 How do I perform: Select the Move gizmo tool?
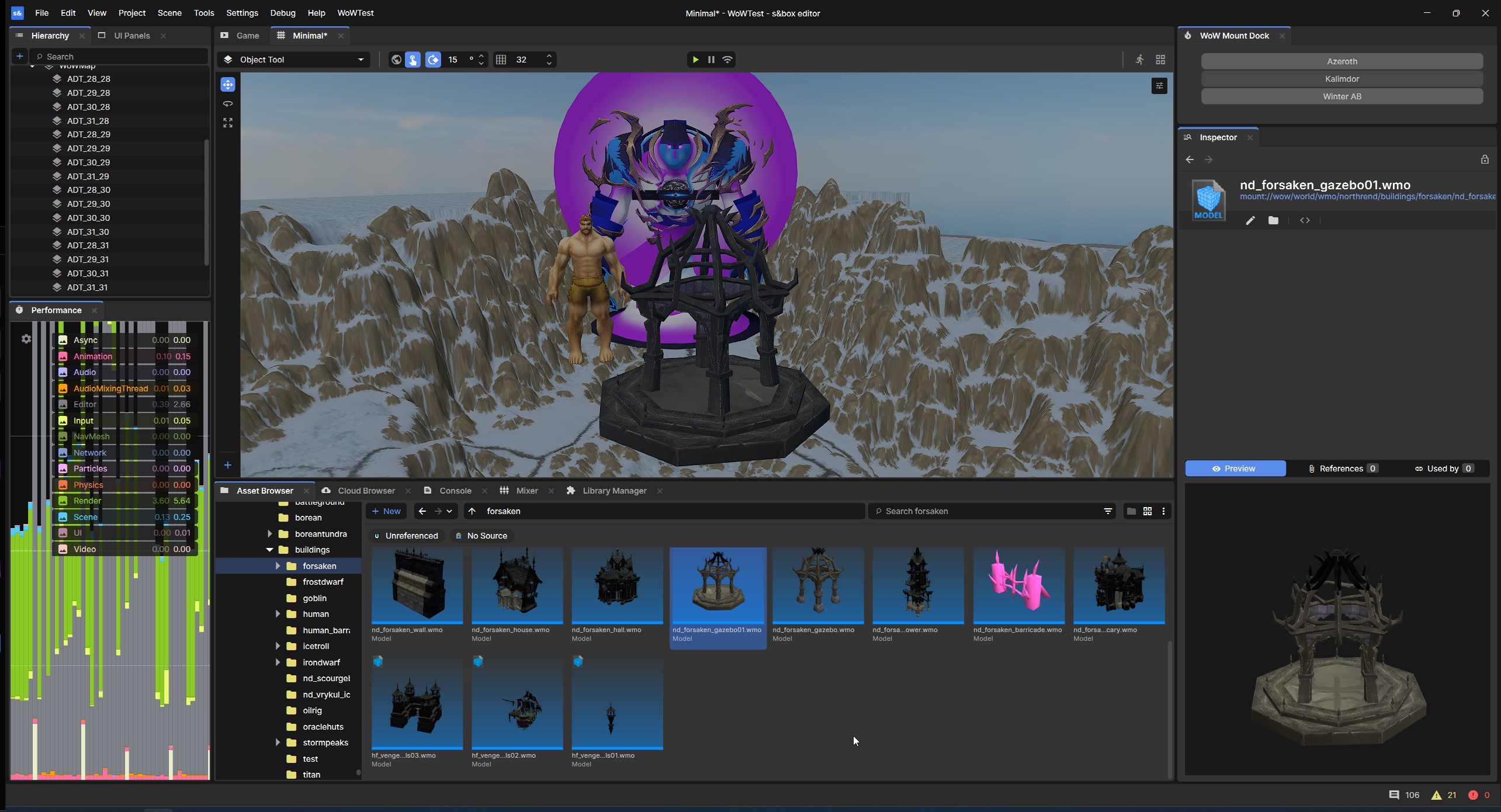(228, 85)
